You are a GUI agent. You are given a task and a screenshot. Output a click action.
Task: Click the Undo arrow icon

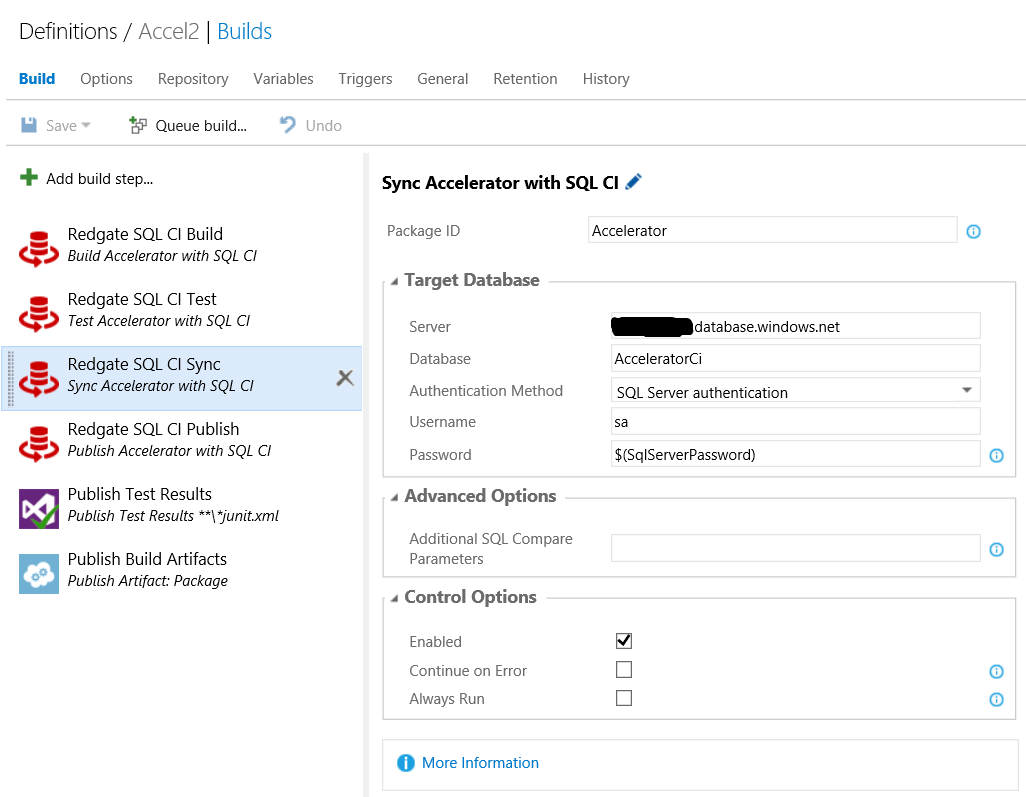pyautogui.click(x=288, y=124)
